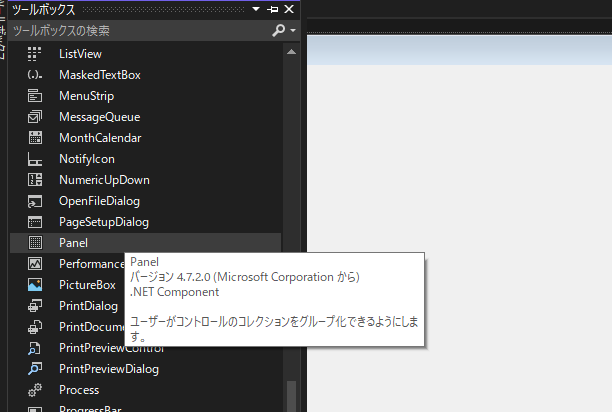Close the toolbox panel

pyautogui.click(x=289, y=9)
